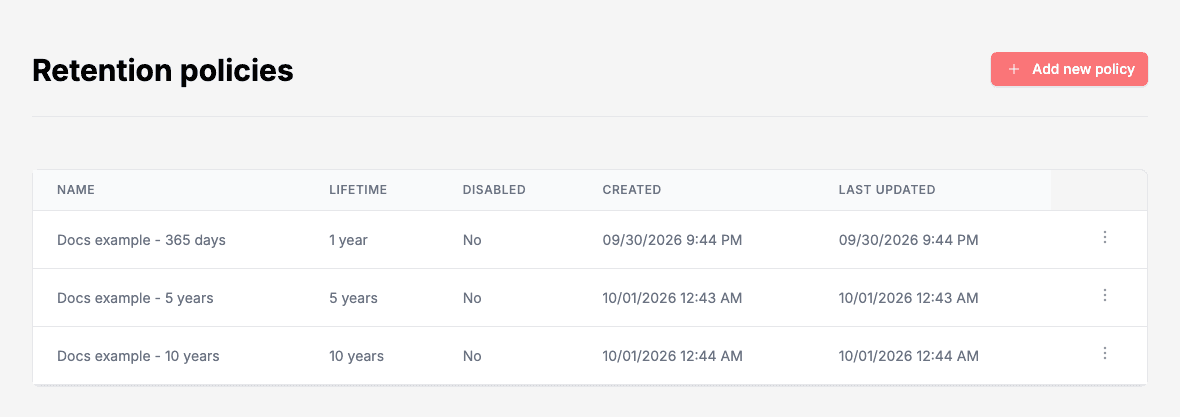
Task: Click the plus icon in Add new policy
Action: point(1014,69)
